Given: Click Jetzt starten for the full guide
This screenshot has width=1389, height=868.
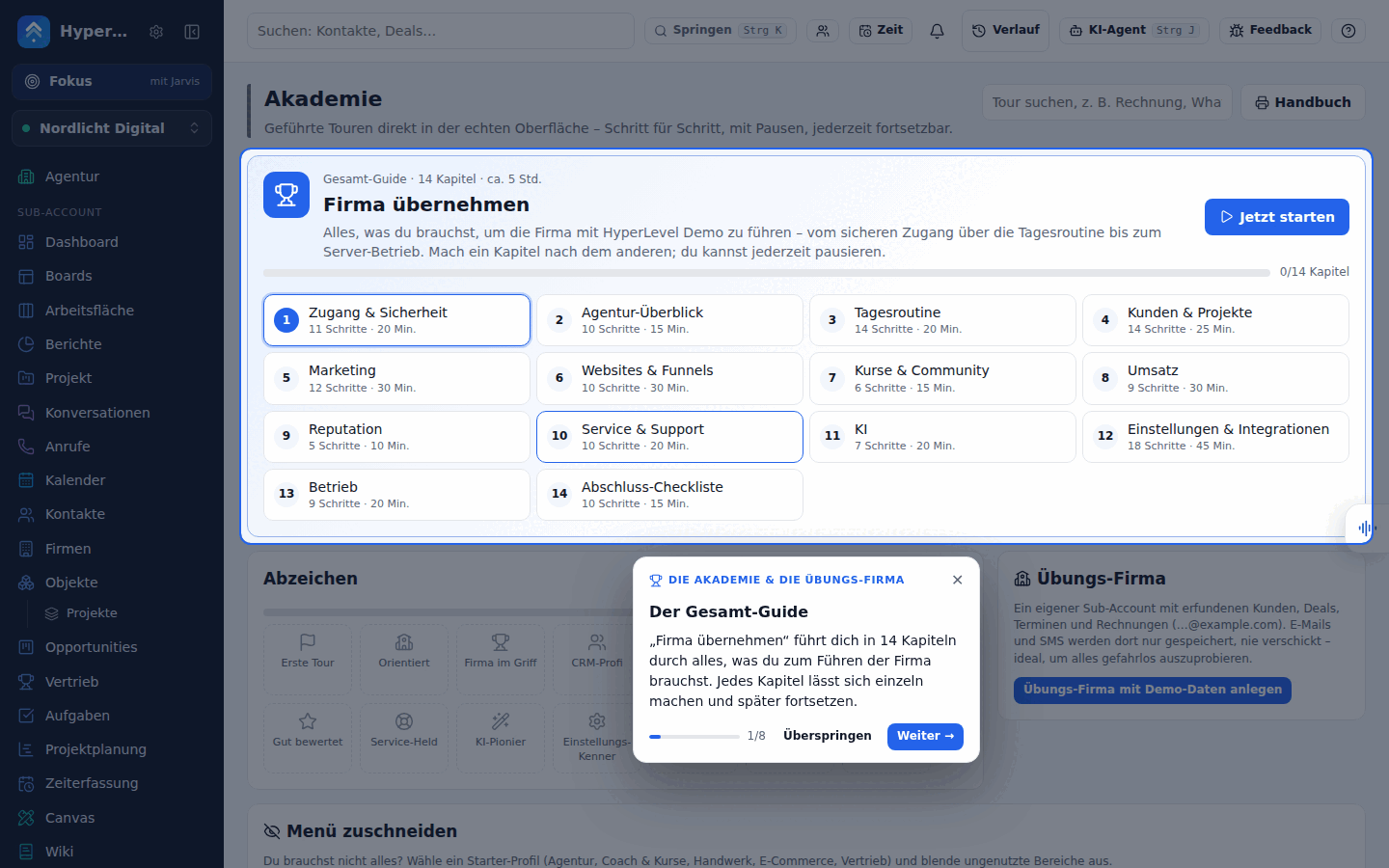Looking at the screenshot, I should pos(1277,217).
